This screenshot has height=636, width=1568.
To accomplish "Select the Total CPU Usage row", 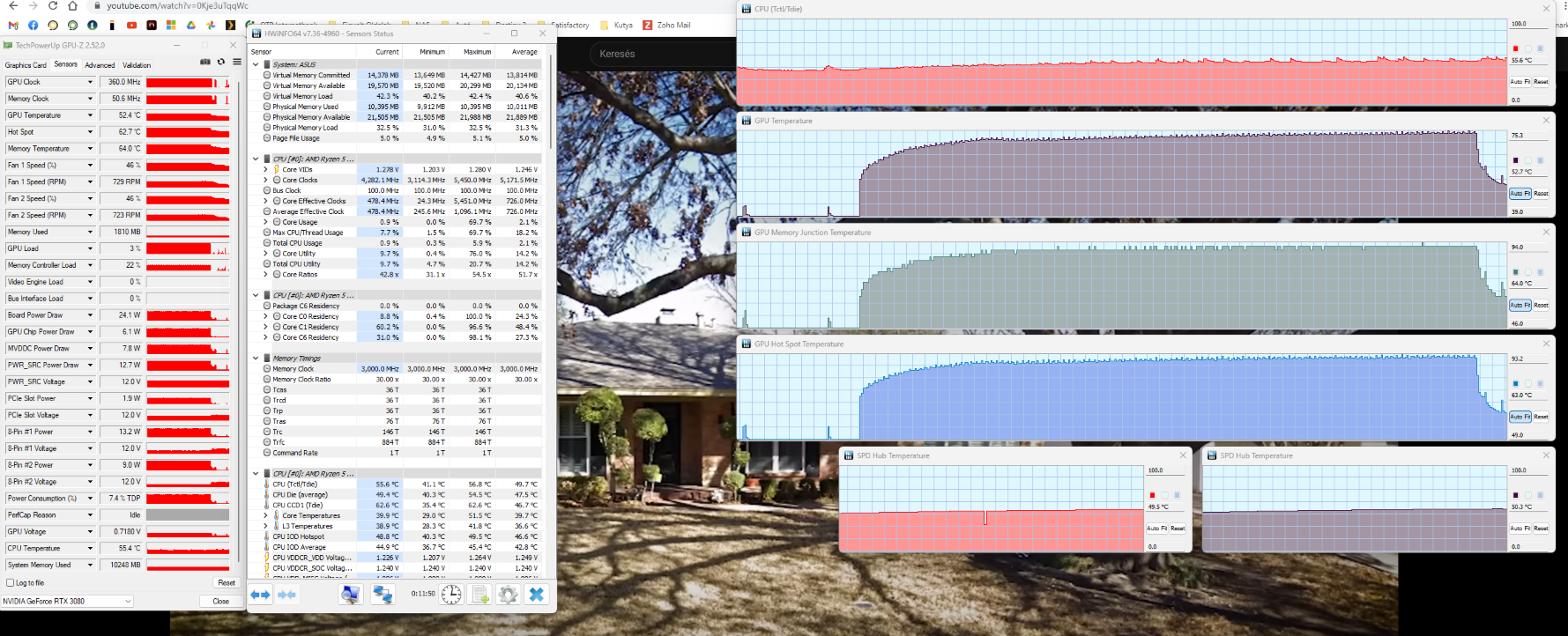I will tap(397, 243).
